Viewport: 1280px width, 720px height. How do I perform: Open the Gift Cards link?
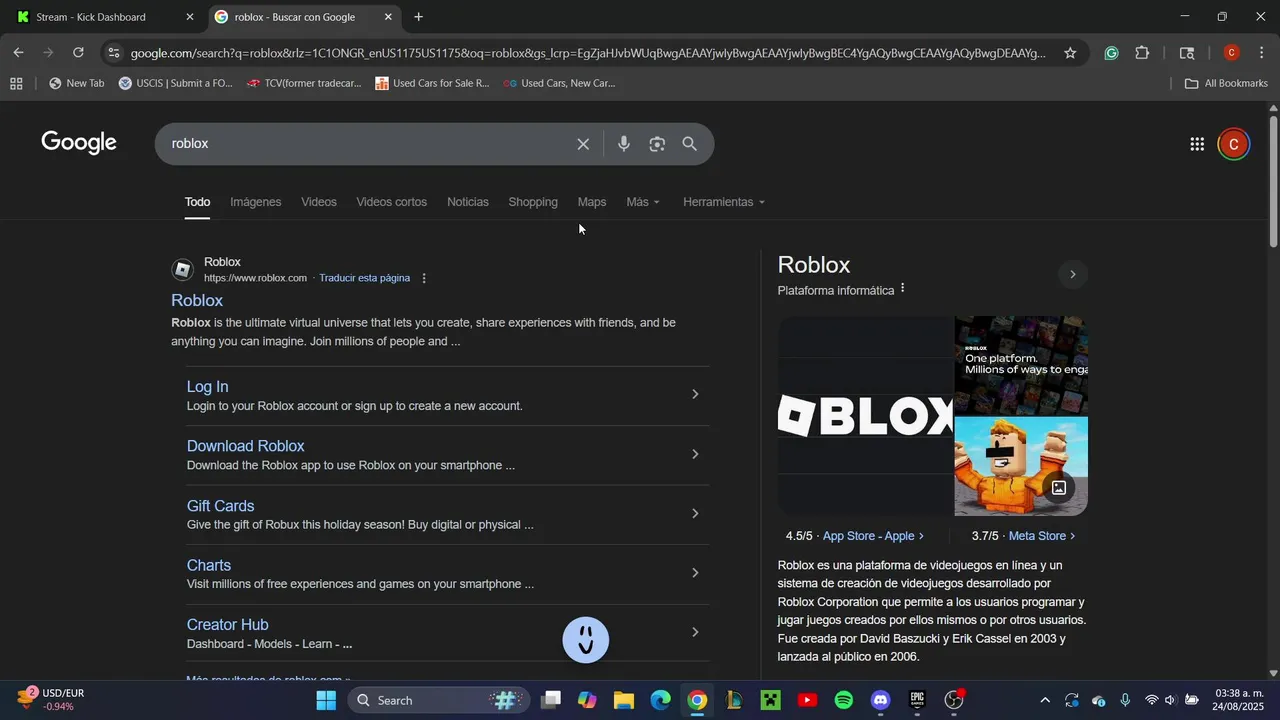click(x=221, y=506)
